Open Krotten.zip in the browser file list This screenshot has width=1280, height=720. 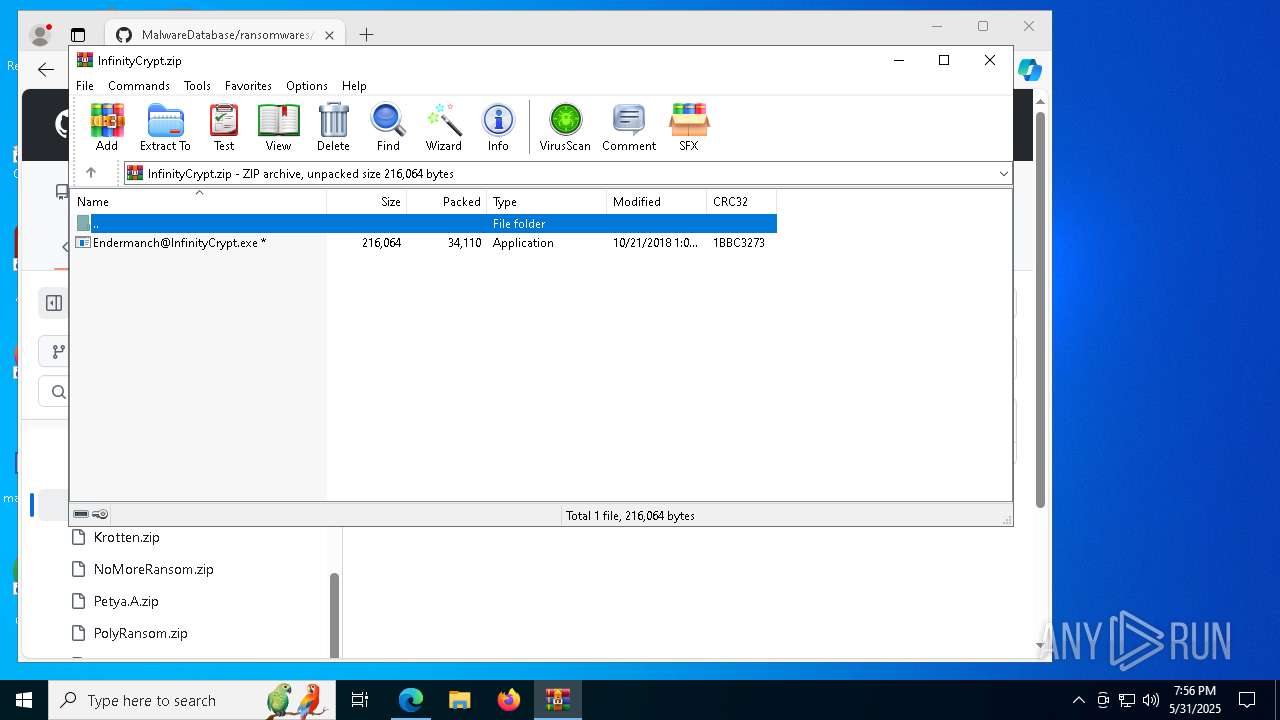(126, 537)
